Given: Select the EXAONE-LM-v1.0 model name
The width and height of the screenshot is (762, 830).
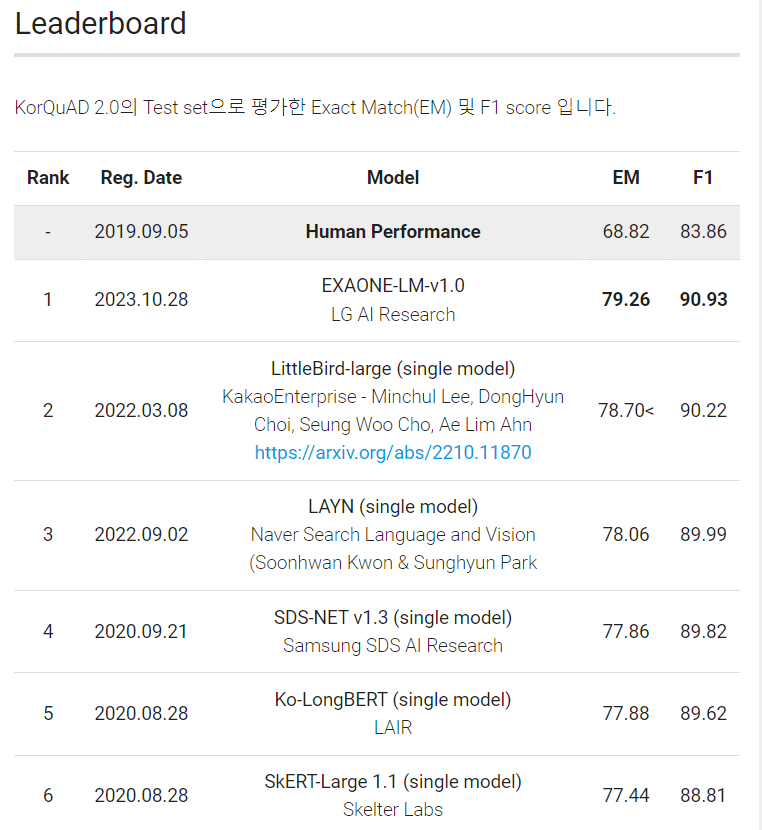Looking at the screenshot, I should click(393, 286).
